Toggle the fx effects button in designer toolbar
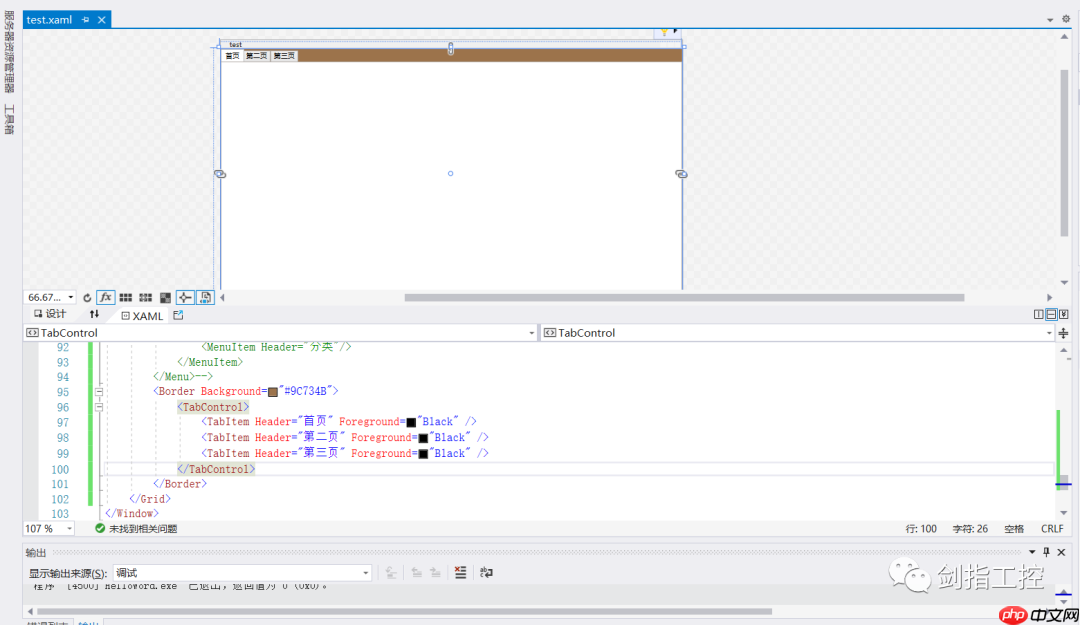Image resolution: width=1080 pixels, height=625 pixels. 105,297
